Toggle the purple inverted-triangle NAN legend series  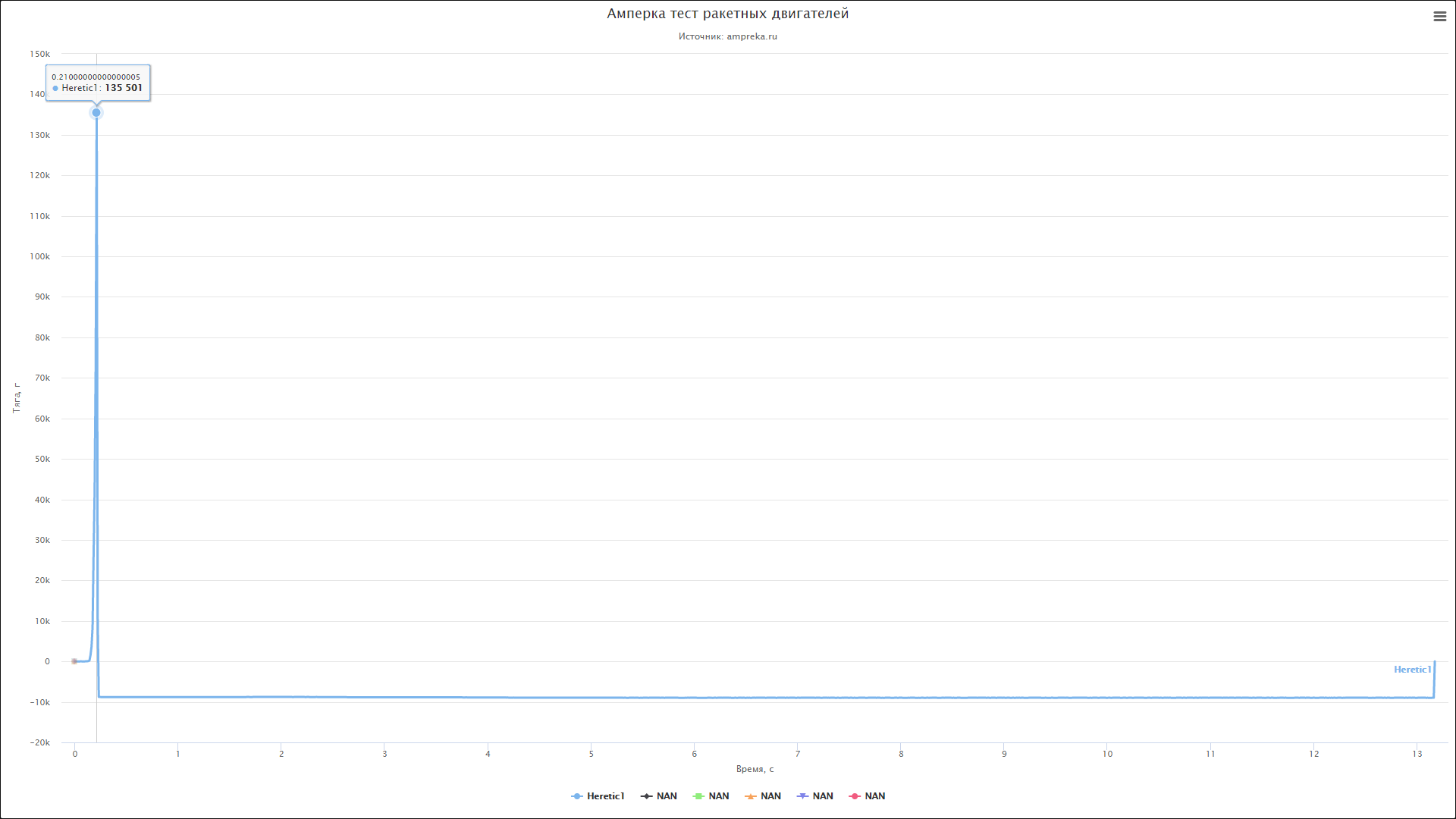[815, 796]
